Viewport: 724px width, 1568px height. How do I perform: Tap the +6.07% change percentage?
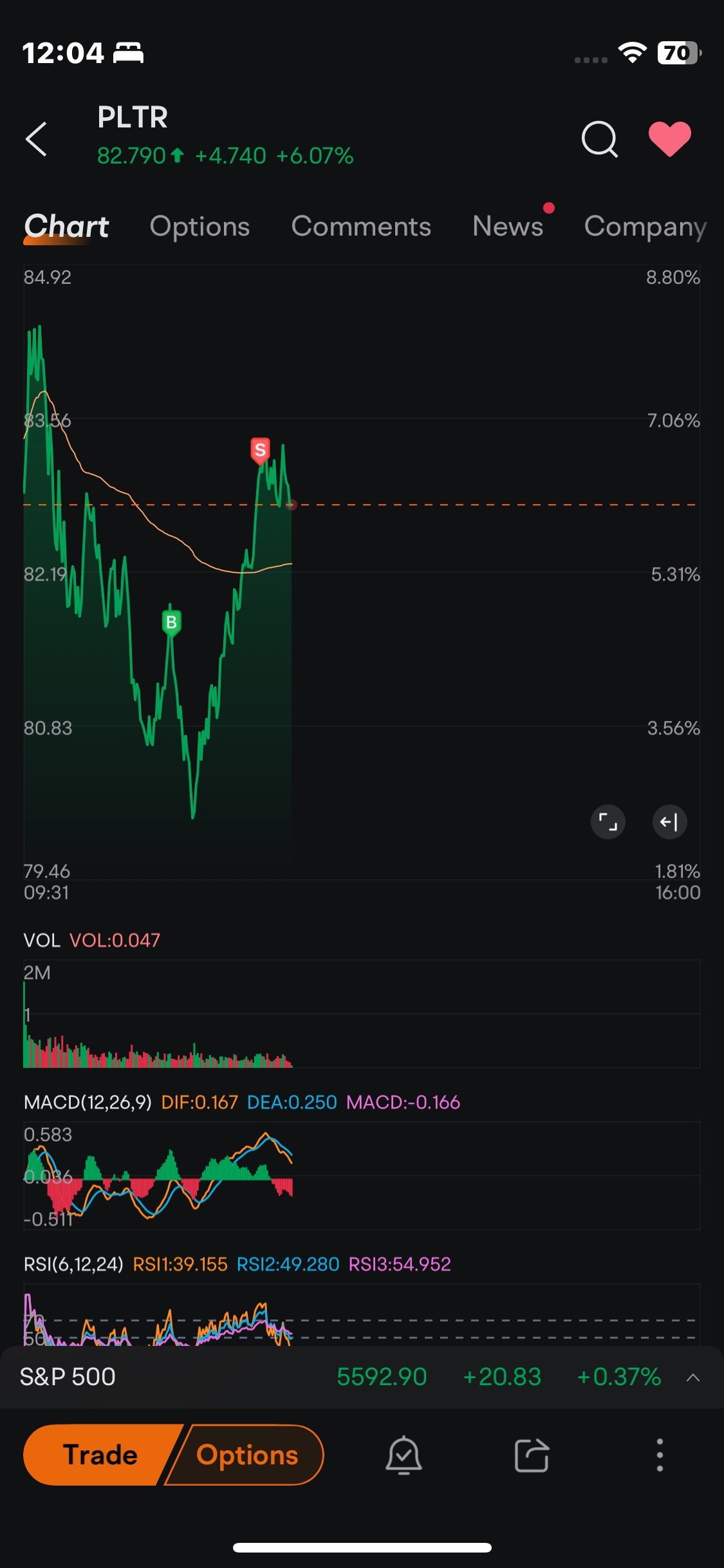(315, 156)
